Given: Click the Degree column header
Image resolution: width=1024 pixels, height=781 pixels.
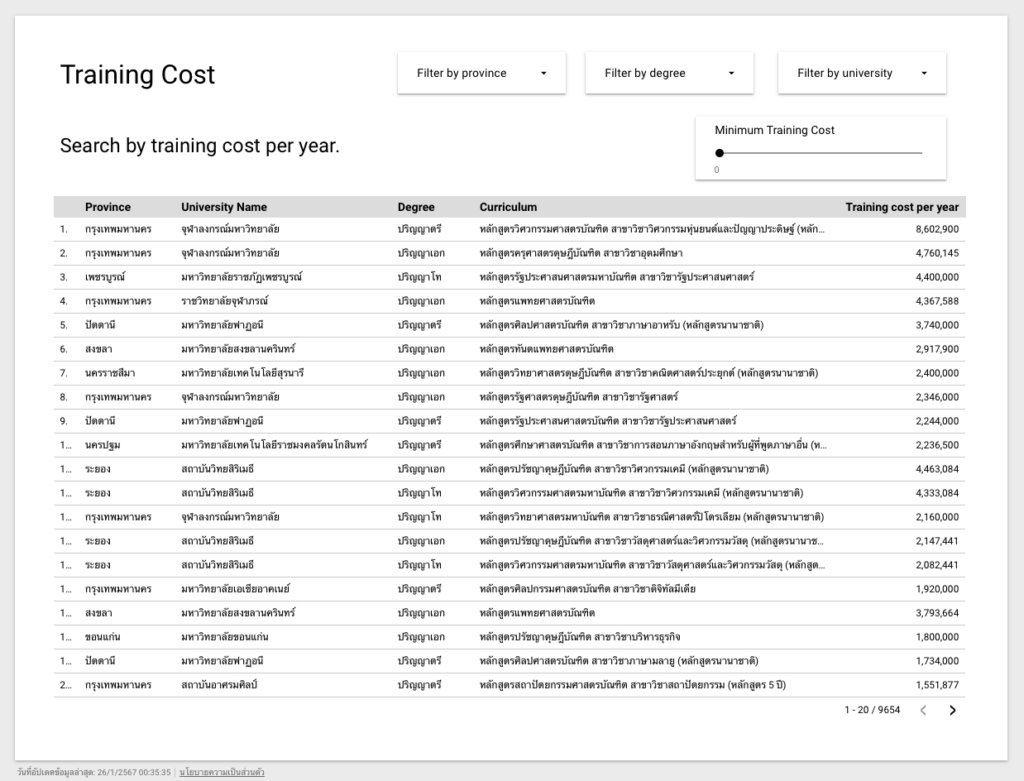Looking at the screenshot, I should tap(416, 207).
